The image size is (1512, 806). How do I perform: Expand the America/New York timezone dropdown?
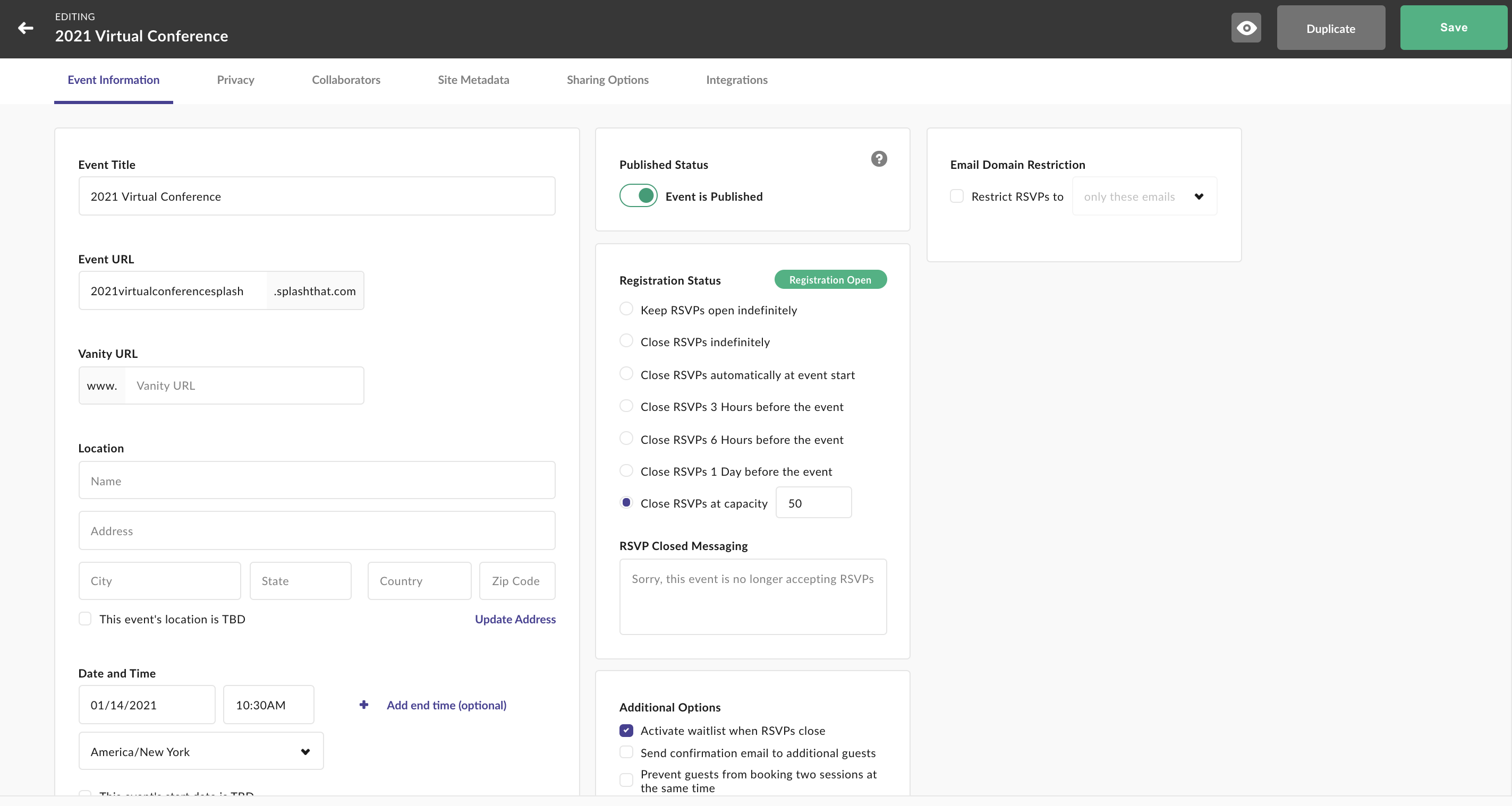point(201,751)
